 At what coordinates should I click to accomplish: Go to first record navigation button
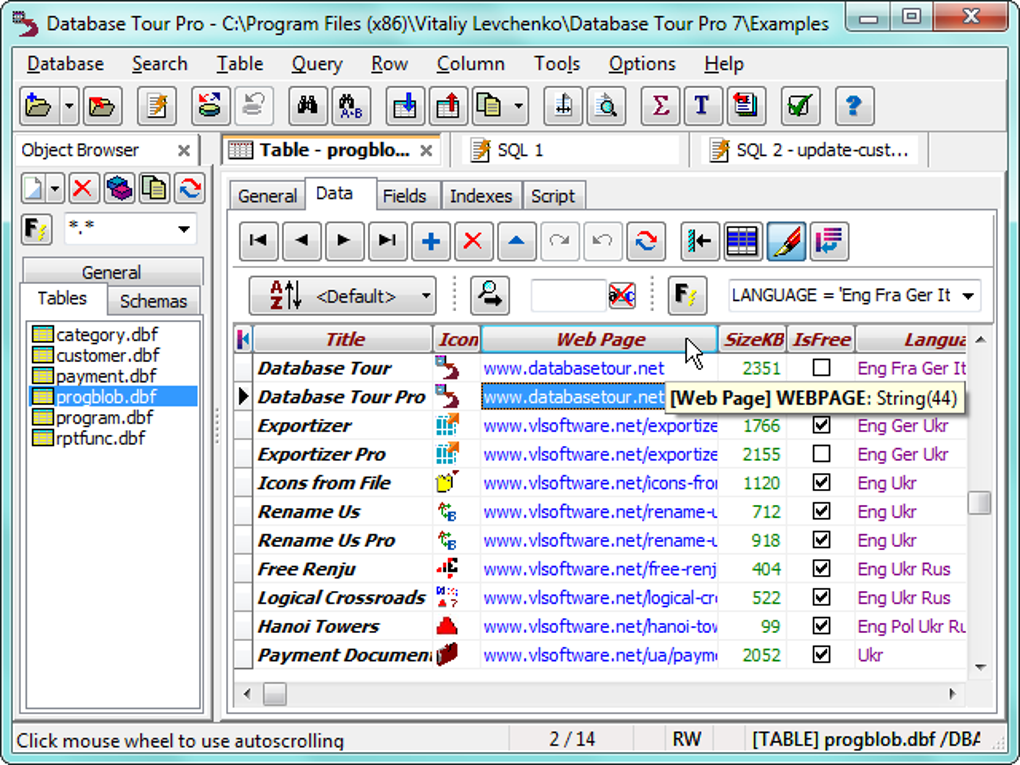coord(258,241)
